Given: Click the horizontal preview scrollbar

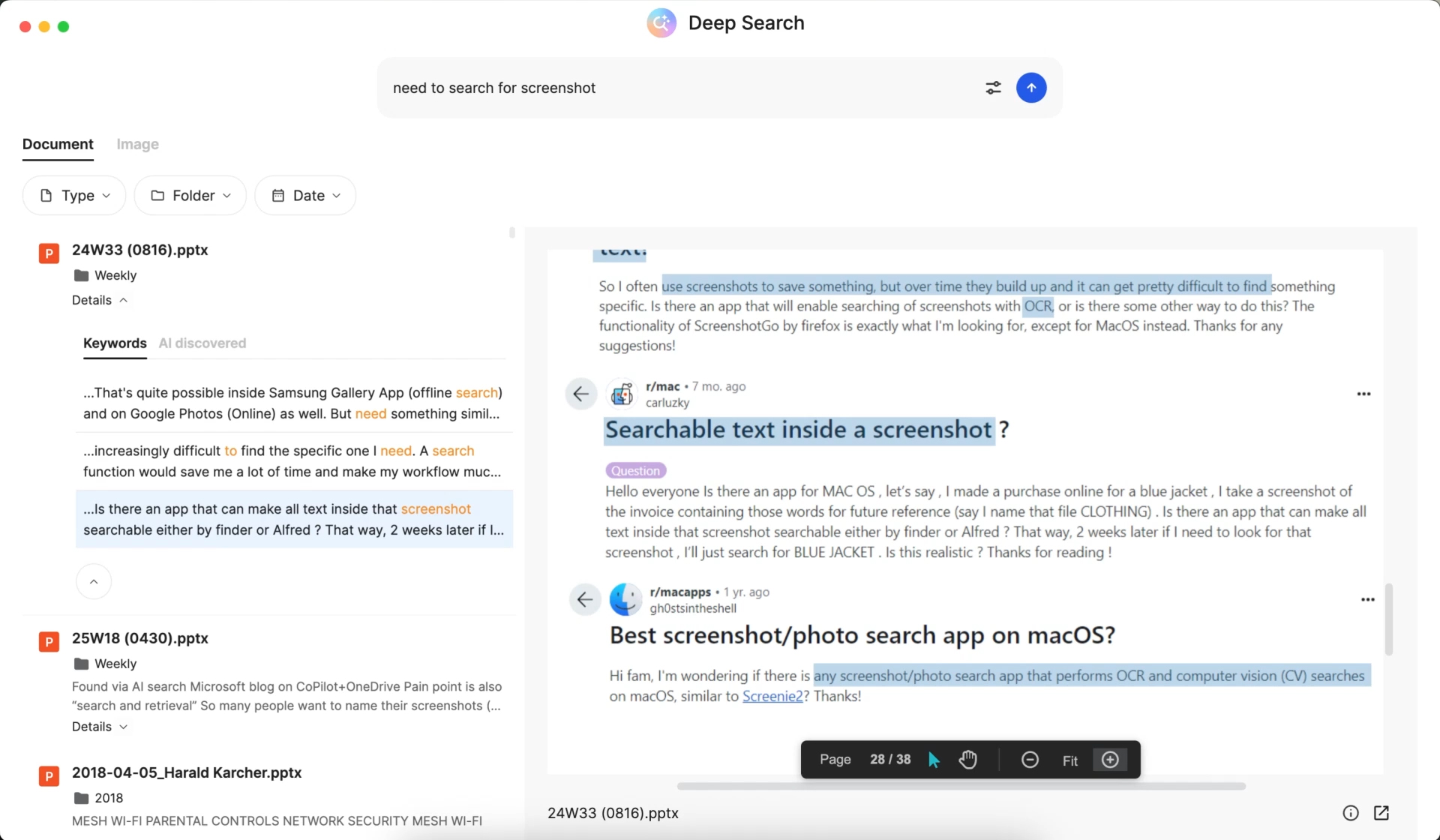Looking at the screenshot, I should (x=961, y=786).
